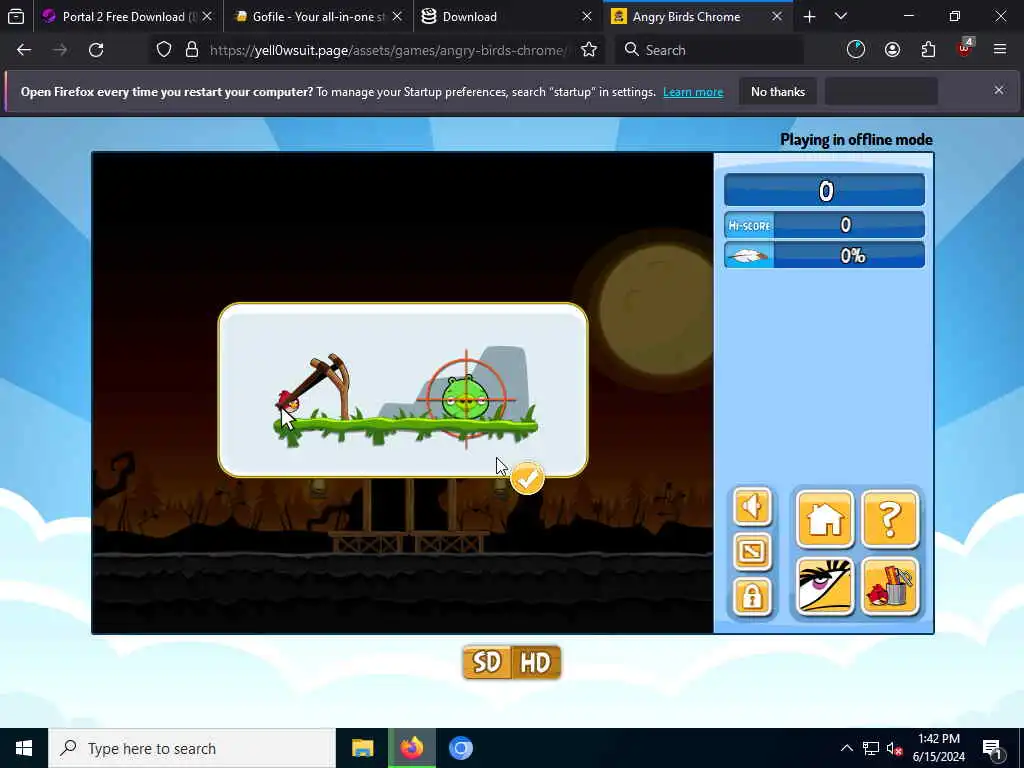
Task: Click the padlock icon in game panel
Action: point(752,596)
